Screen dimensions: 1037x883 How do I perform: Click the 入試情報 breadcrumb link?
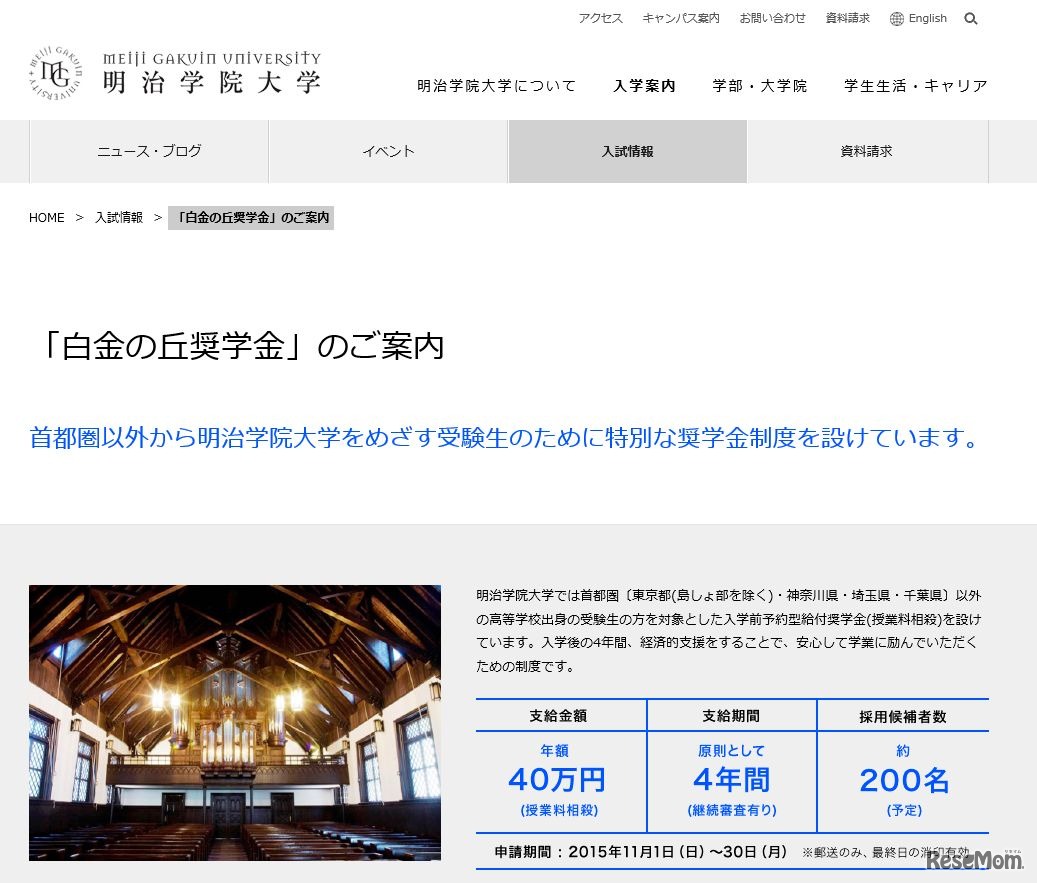pos(119,217)
